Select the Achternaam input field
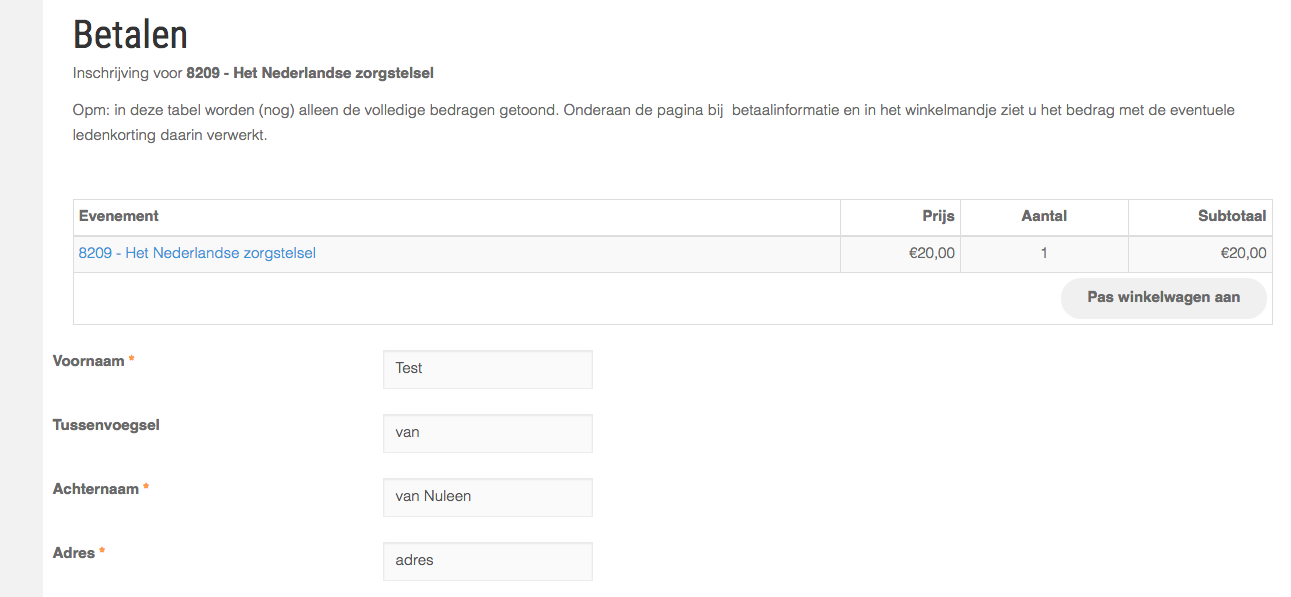The image size is (1291, 597). tap(487, 497)
